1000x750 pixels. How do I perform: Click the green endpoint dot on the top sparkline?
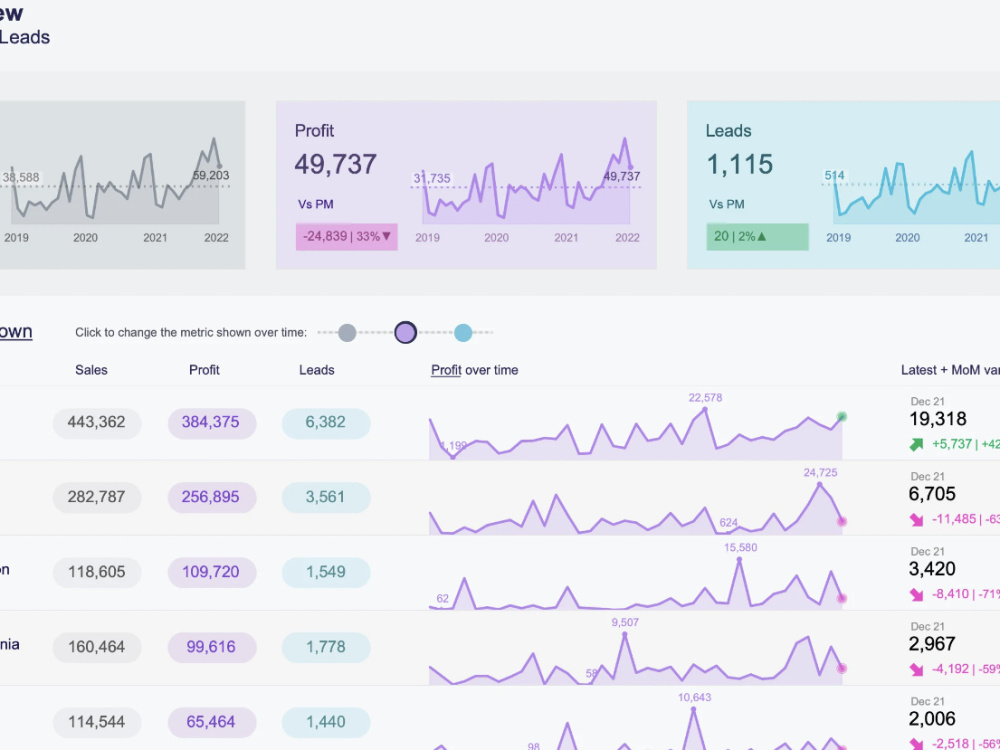pyautogui.click(x=841, y=415)
